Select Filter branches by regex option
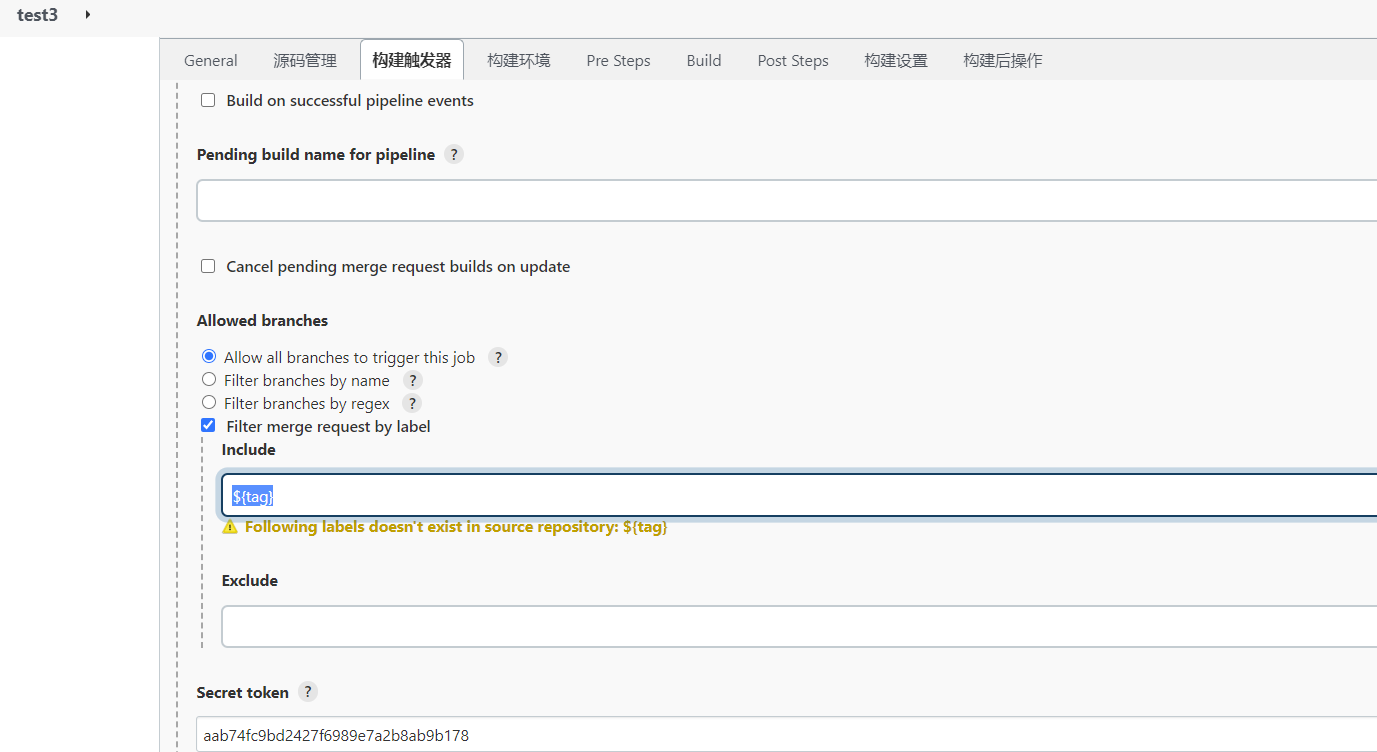This screenshot has height=752, width=1377. (208, 402)
